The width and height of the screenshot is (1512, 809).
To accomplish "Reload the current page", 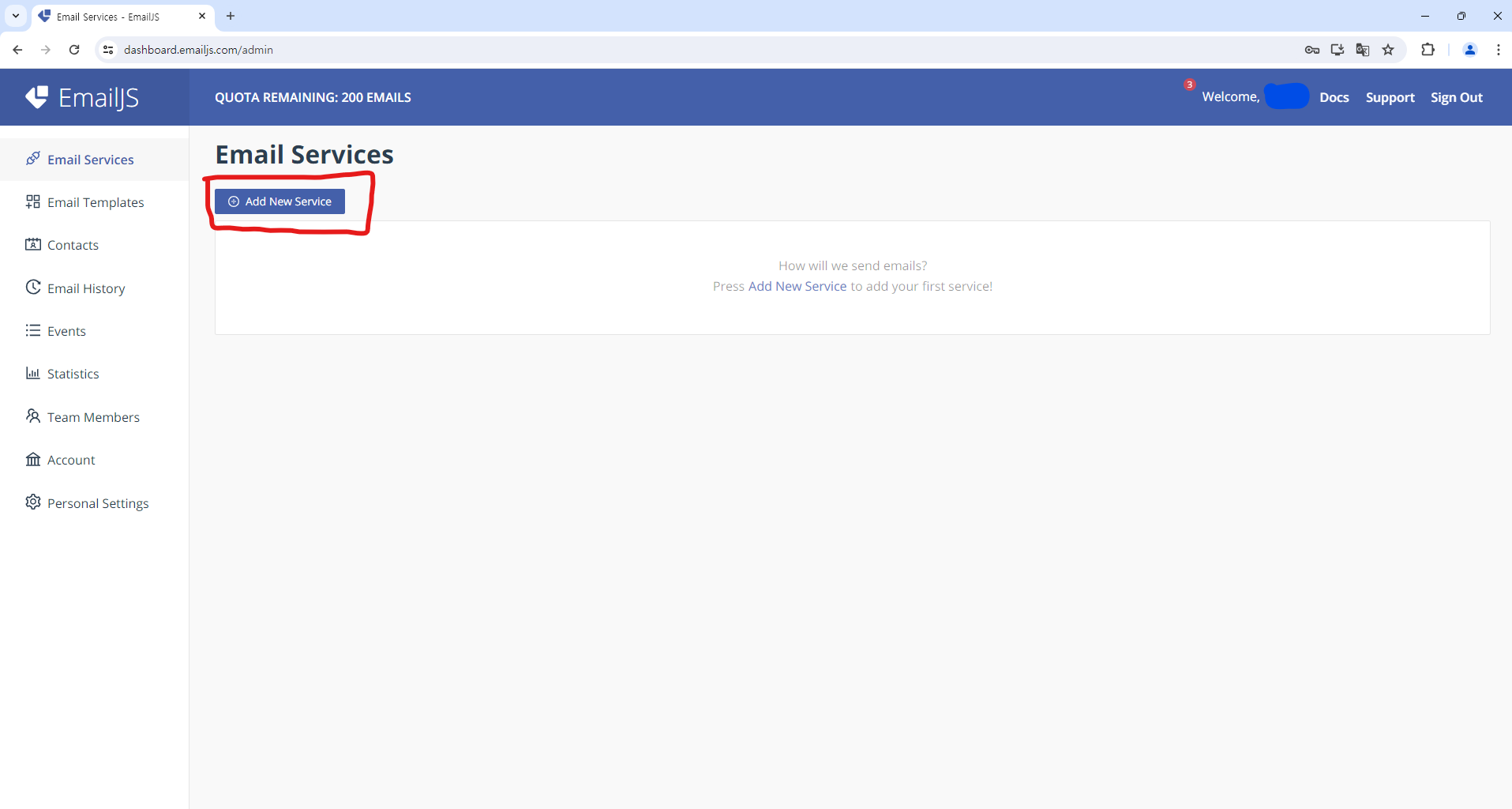I will 74,50.
